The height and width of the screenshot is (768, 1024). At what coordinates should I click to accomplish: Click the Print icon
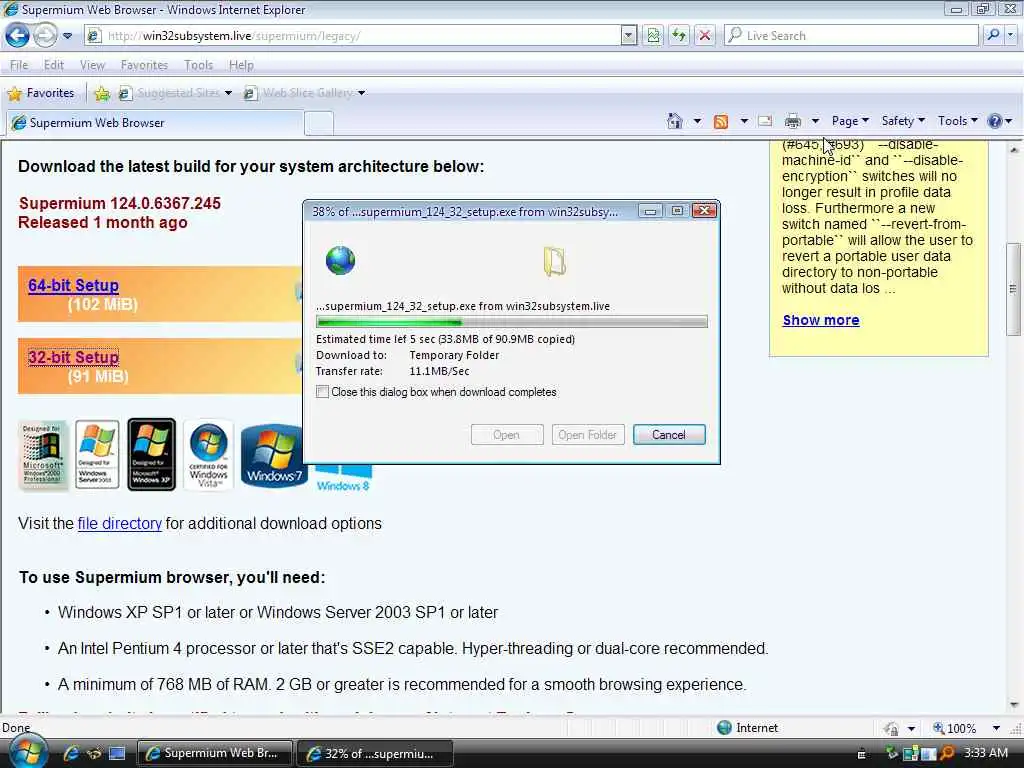coord(793,121)
